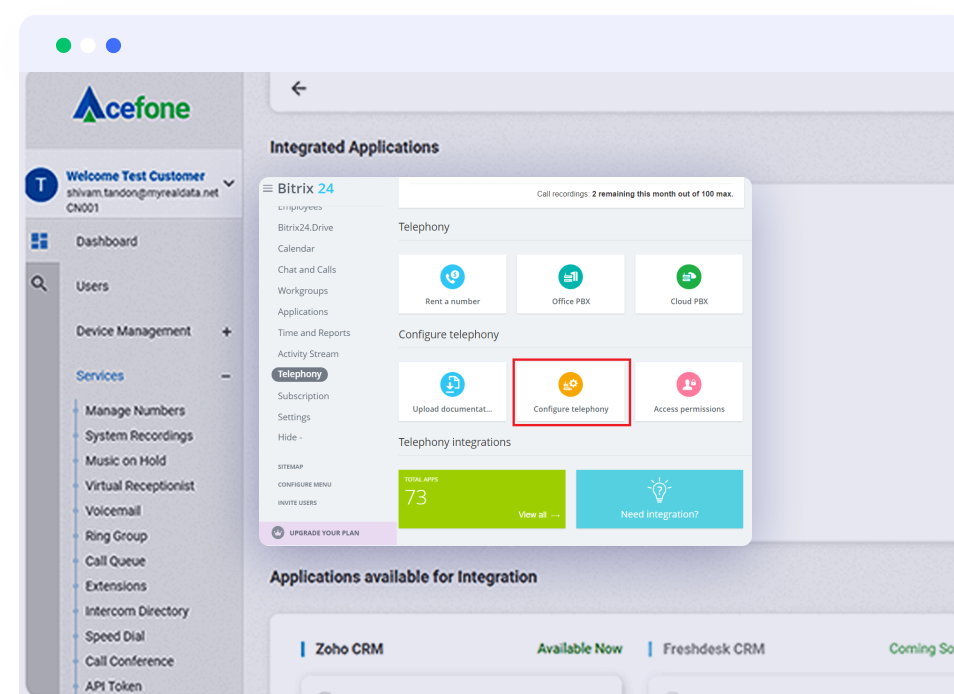The height and width of the screenshot is (694, 954).
Task: Click the Cloud PBX icon
Action: (689, 277)
